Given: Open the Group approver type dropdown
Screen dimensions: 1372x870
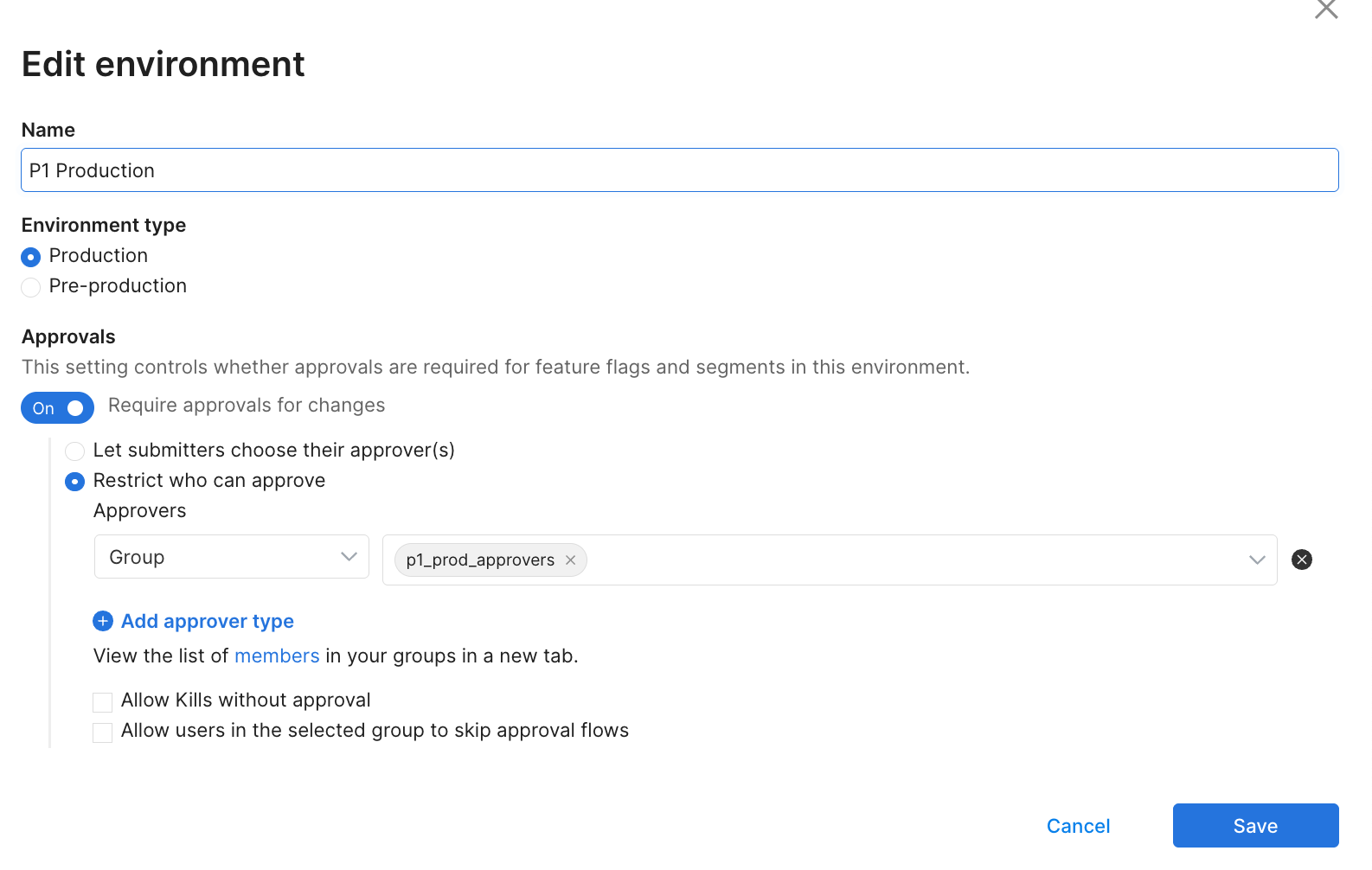Looking at the screenshot, I should (x=231, y=557).
